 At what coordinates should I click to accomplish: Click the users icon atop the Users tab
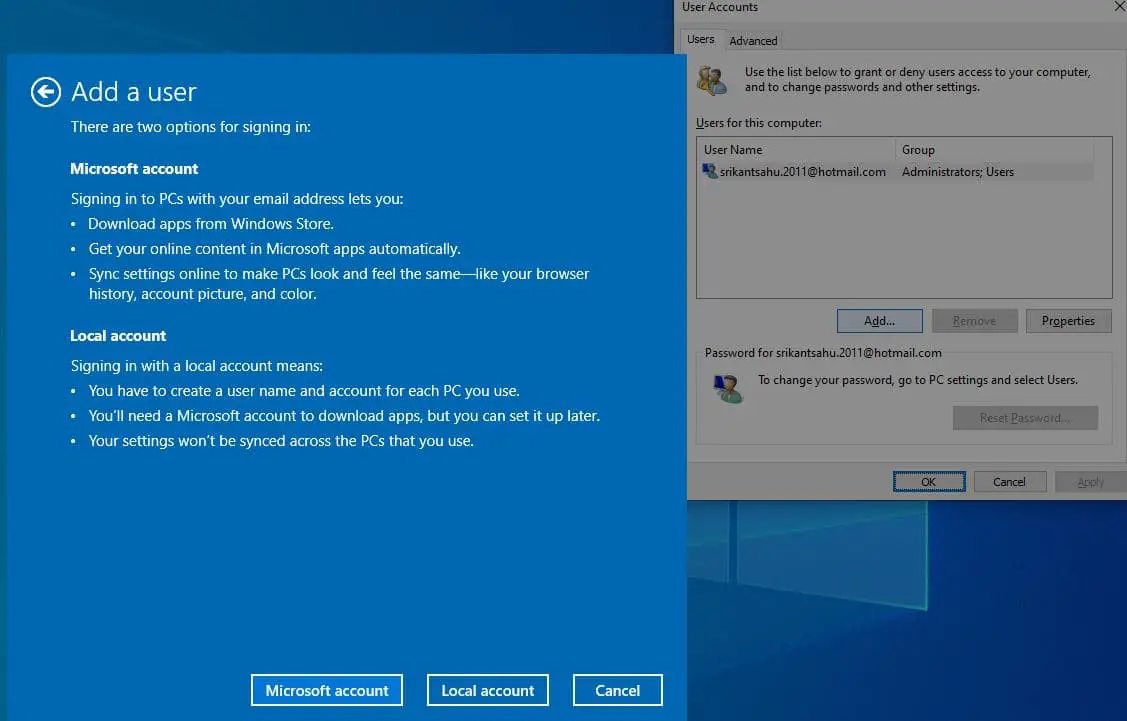click(712, 81)
